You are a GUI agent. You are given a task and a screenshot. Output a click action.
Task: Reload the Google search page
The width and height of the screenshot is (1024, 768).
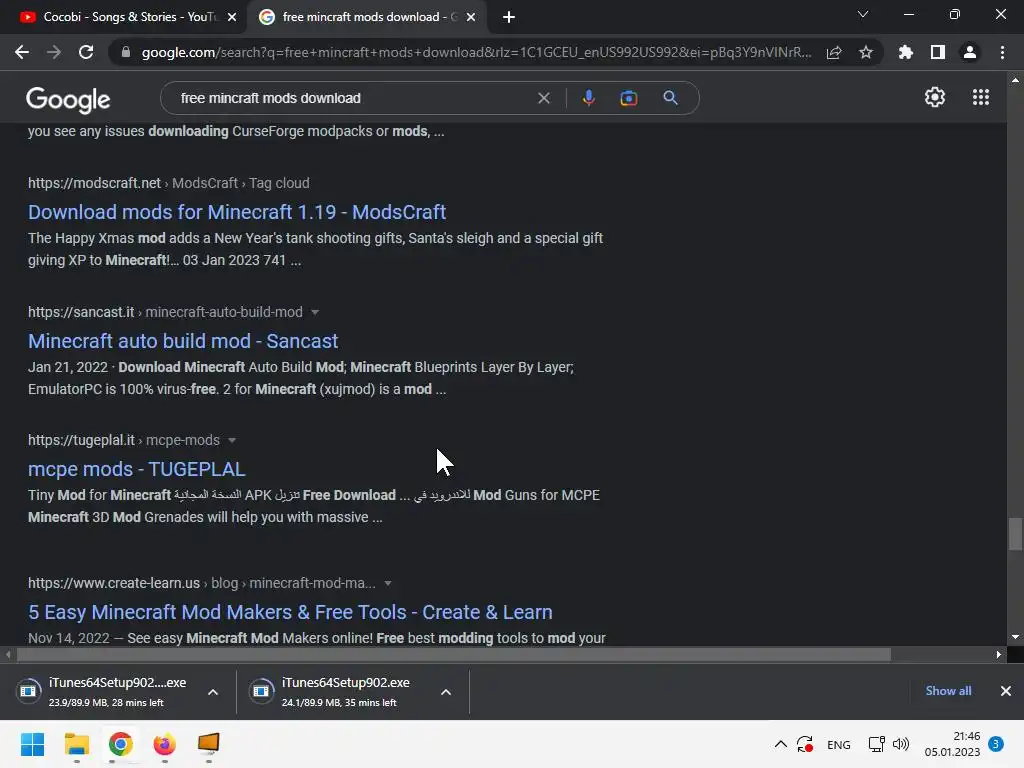tap(86, 52)
